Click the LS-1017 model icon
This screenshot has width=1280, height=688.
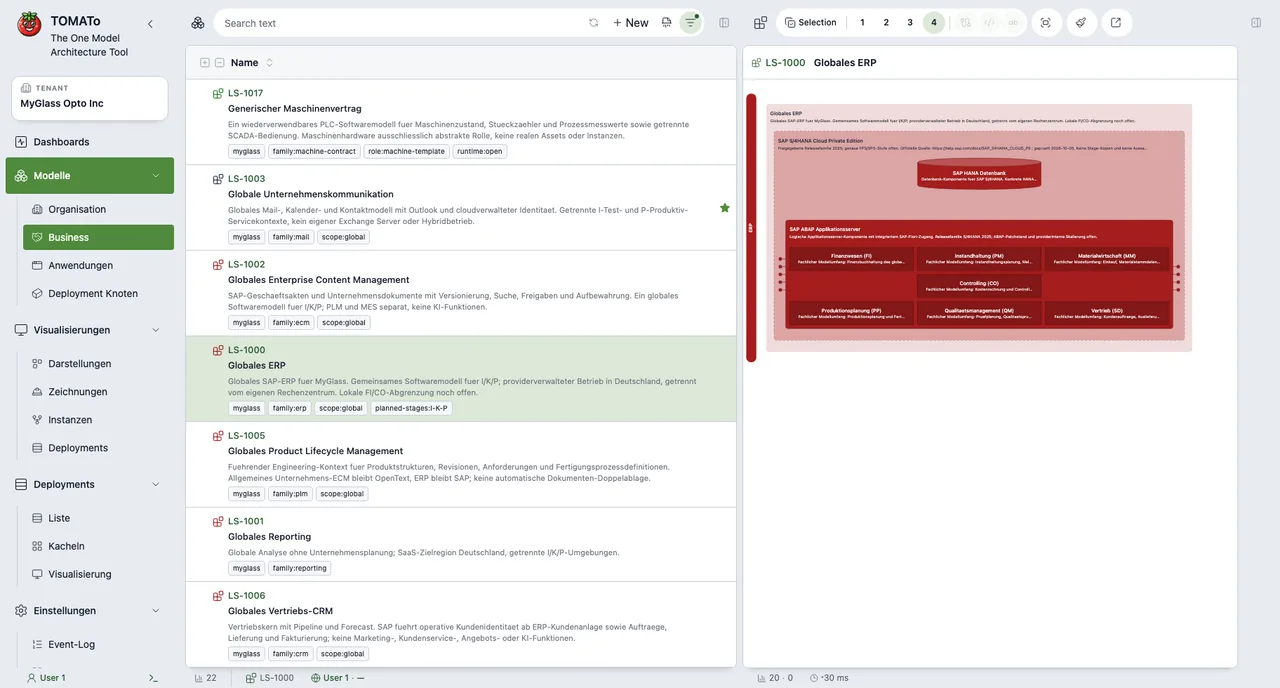click(218, 94)
